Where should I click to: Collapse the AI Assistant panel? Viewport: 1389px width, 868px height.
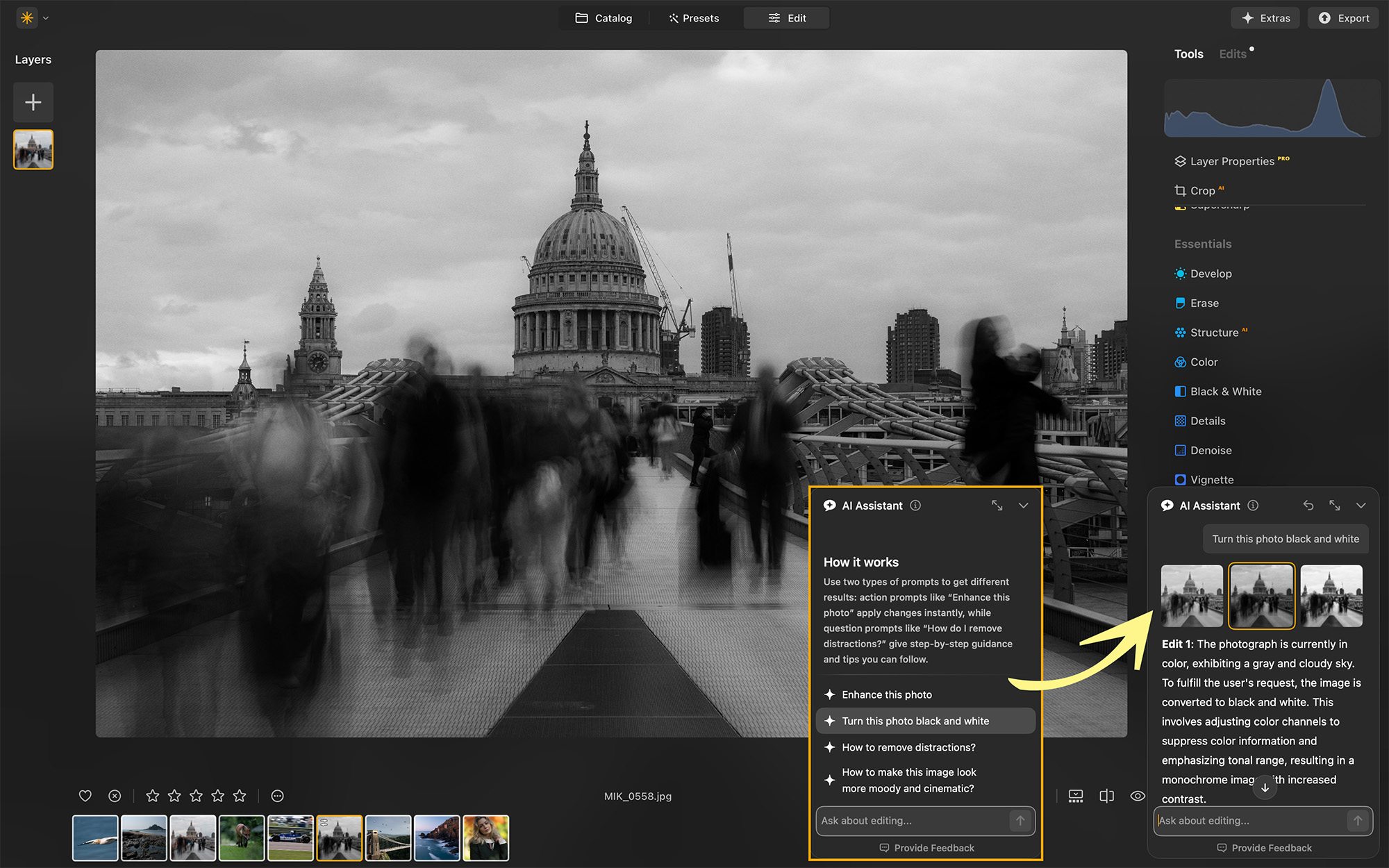(1023, 506)
